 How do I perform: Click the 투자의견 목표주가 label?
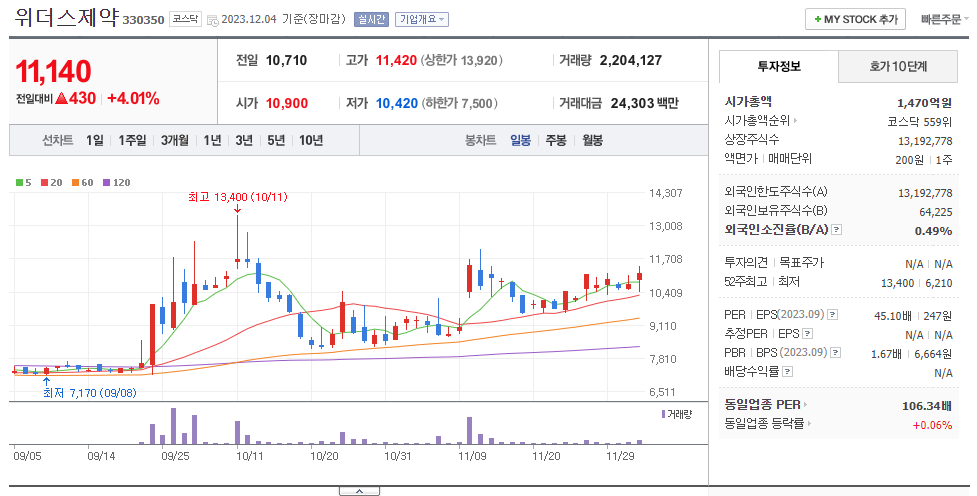[774, 263]
